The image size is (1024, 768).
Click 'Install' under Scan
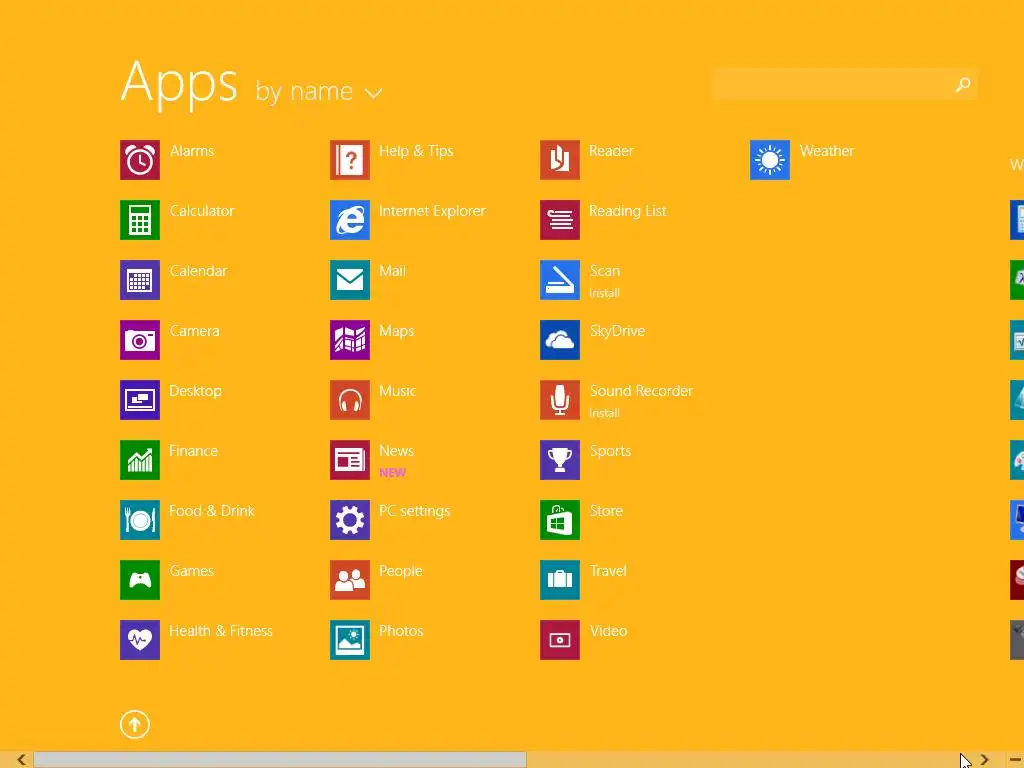(x=605, y=293)
